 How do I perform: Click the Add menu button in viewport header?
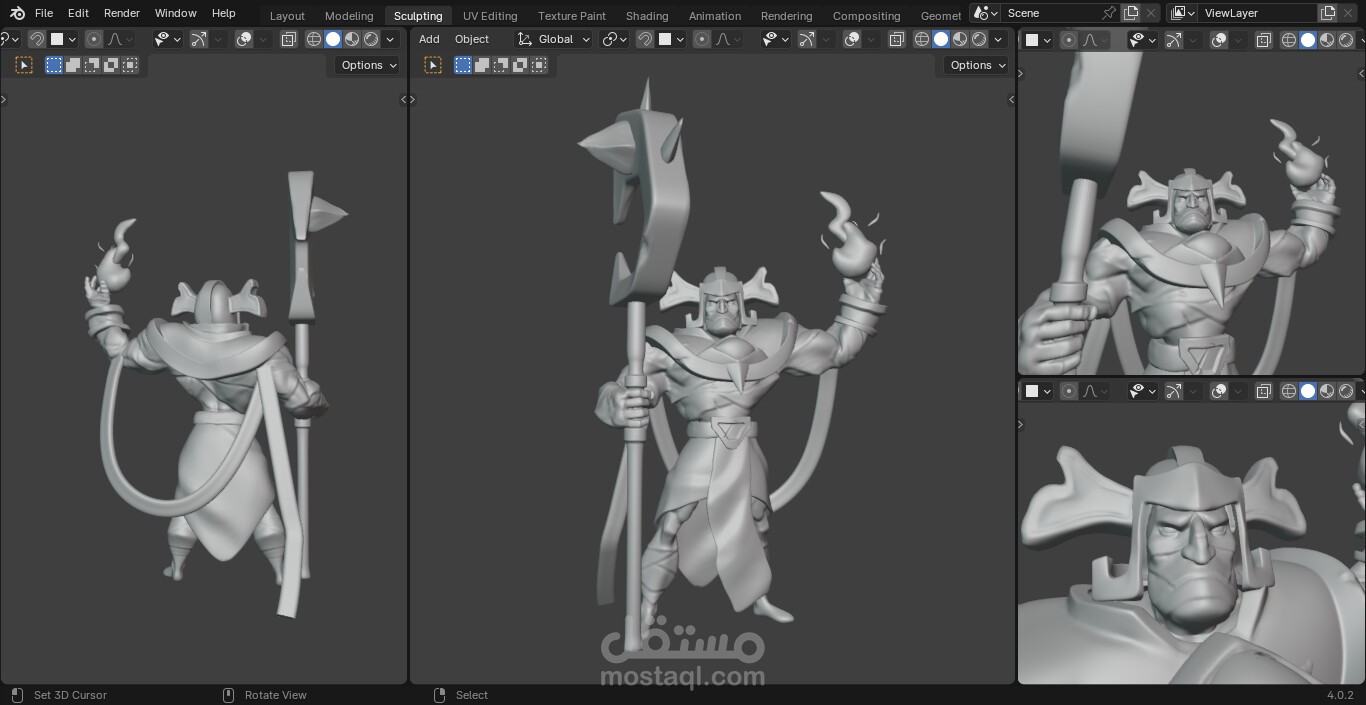[x=429, y=39]
